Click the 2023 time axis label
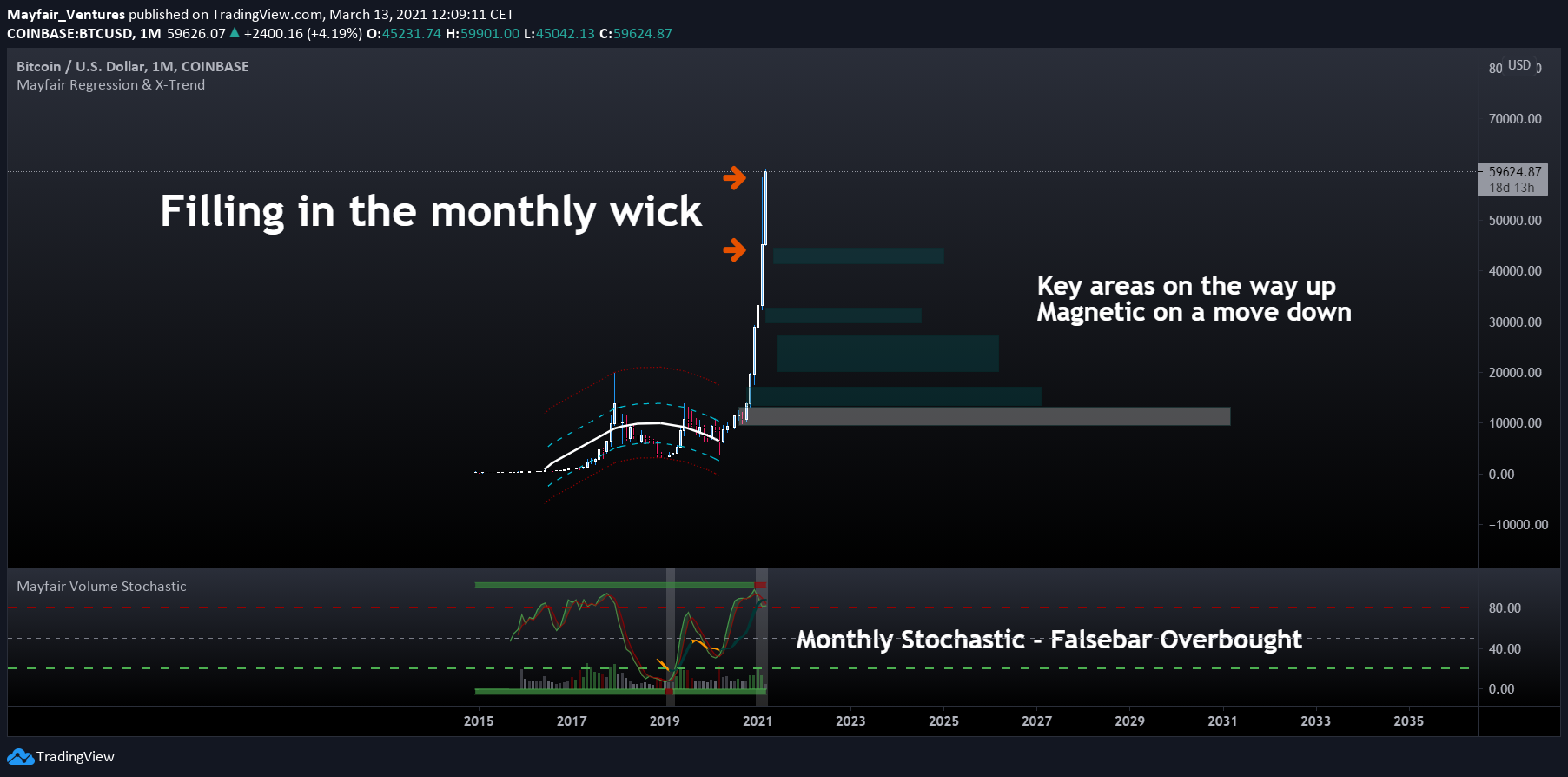The image size is (1568, 777). click(x=850, y=721)
